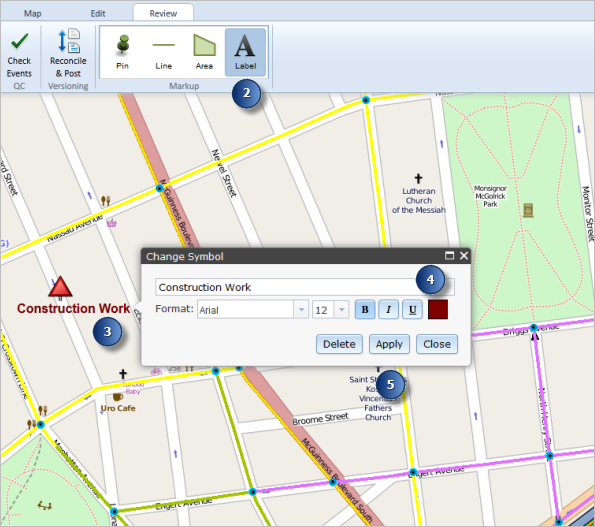
Task: Select the Construction Work map label
Action: [74, 308]
